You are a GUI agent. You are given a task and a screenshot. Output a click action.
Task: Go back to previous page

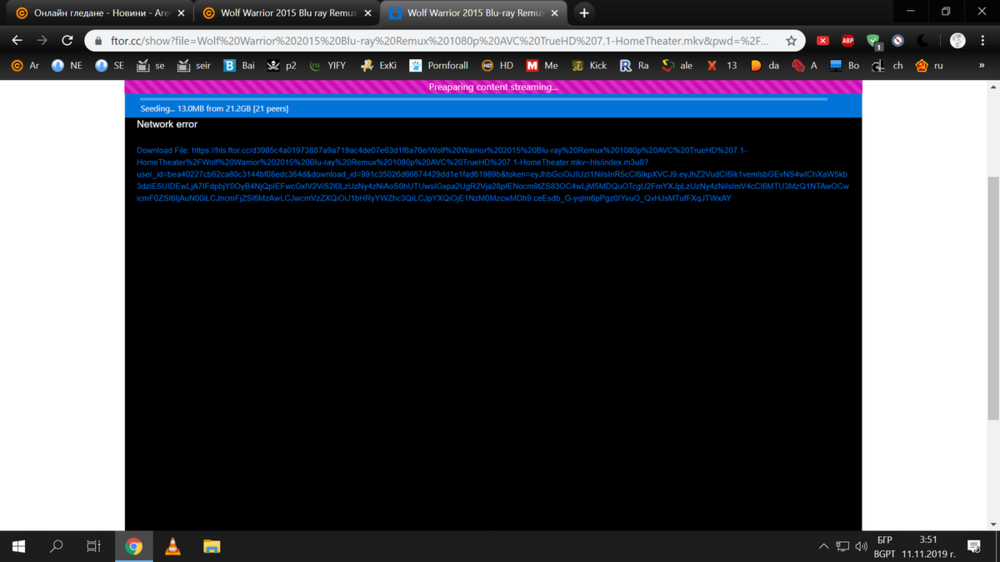tap(17, 41)
